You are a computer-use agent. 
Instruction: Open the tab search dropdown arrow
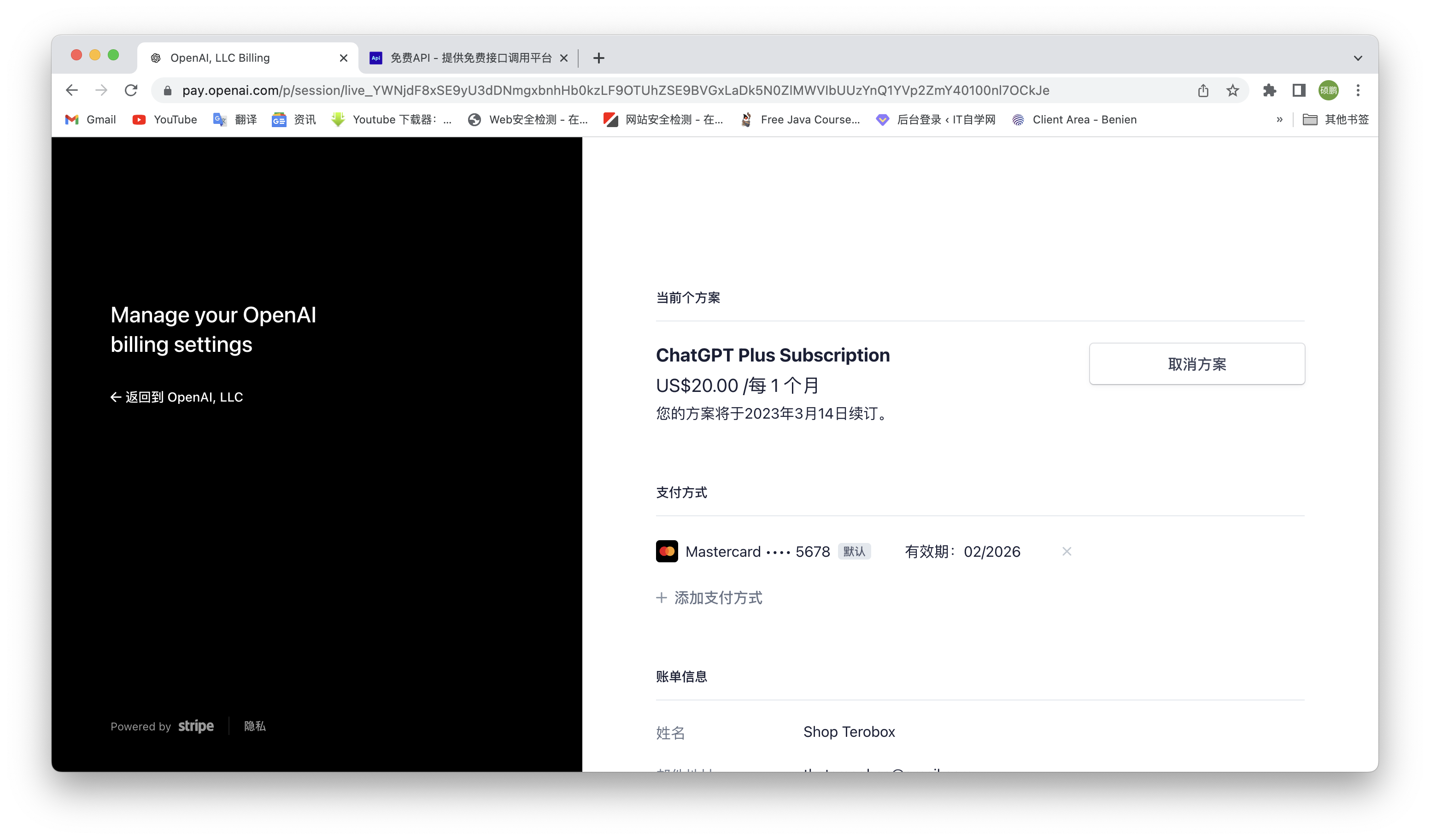tap(1357, 58)
